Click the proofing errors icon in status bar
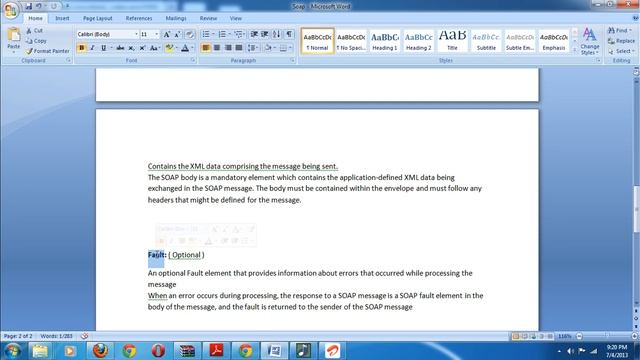 (x=84, y=336)
